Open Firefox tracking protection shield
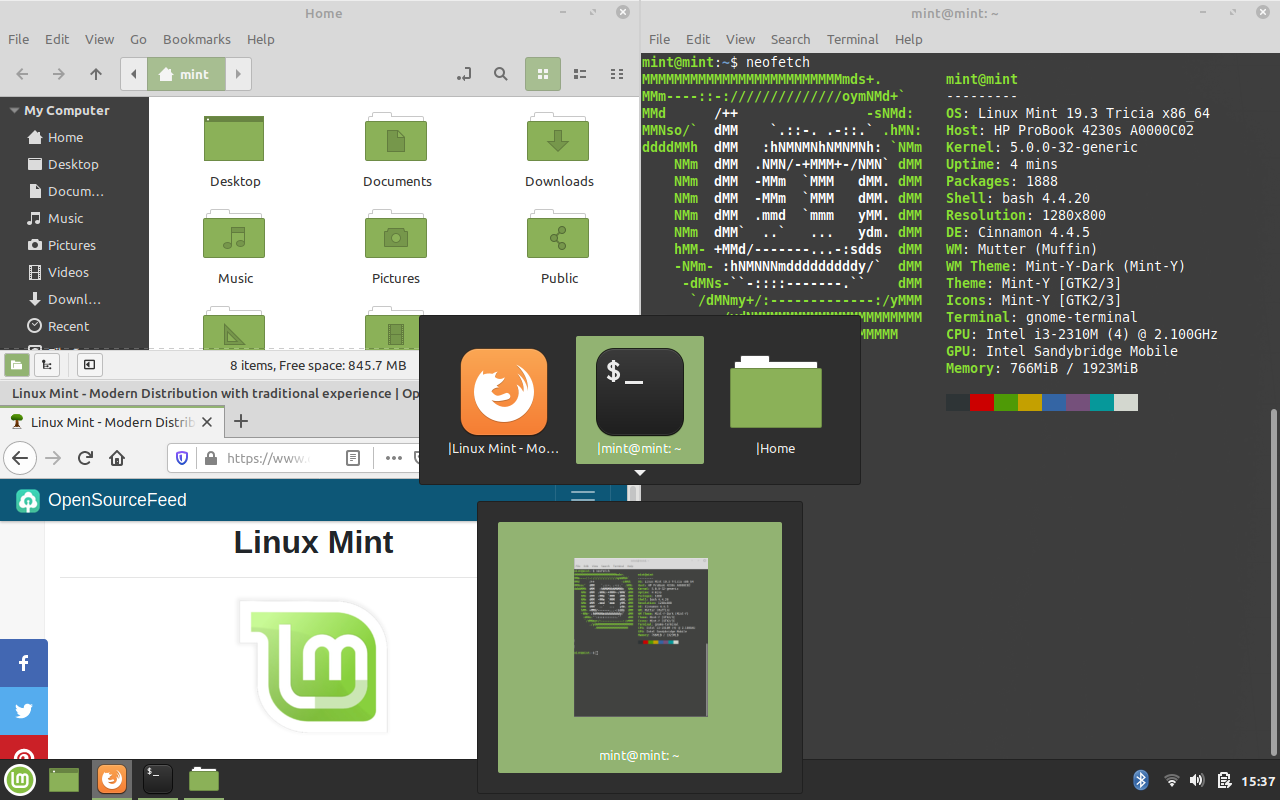Image resolution: width=1280 pixels, height=800 pixels. [182, 458]
